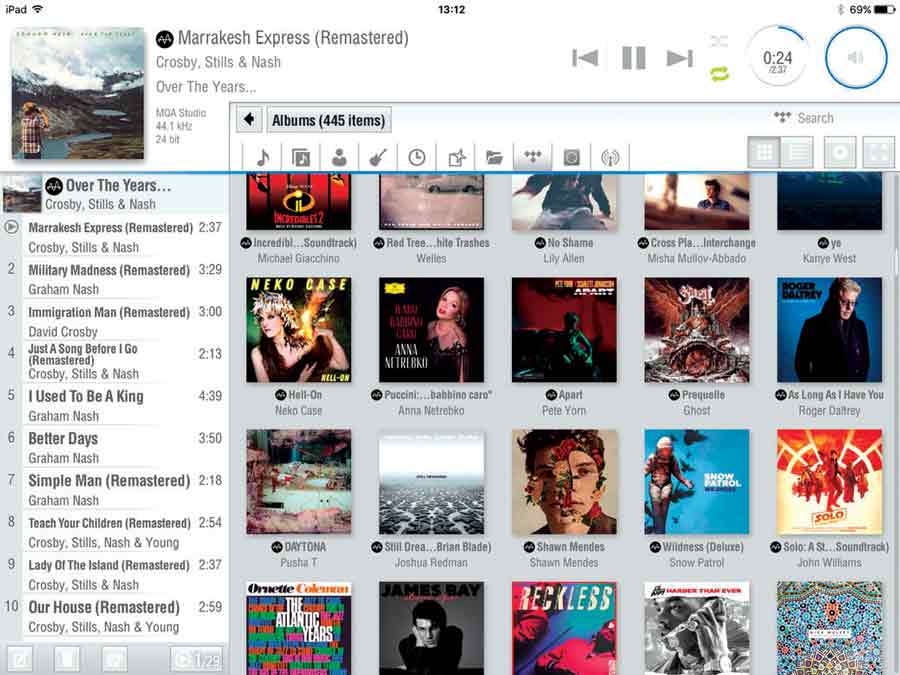Open the note-with-star icon tab

456,157
